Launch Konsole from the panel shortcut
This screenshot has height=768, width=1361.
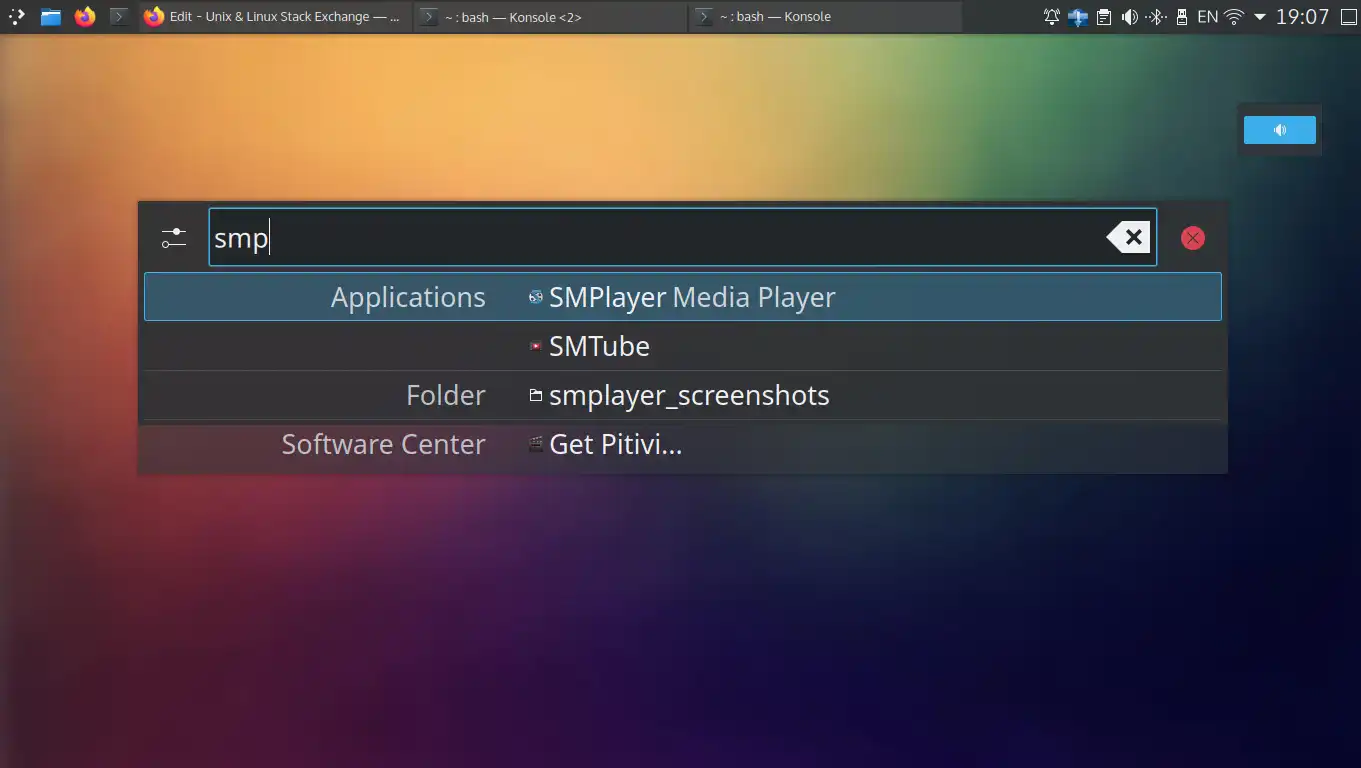coord(119,17)
